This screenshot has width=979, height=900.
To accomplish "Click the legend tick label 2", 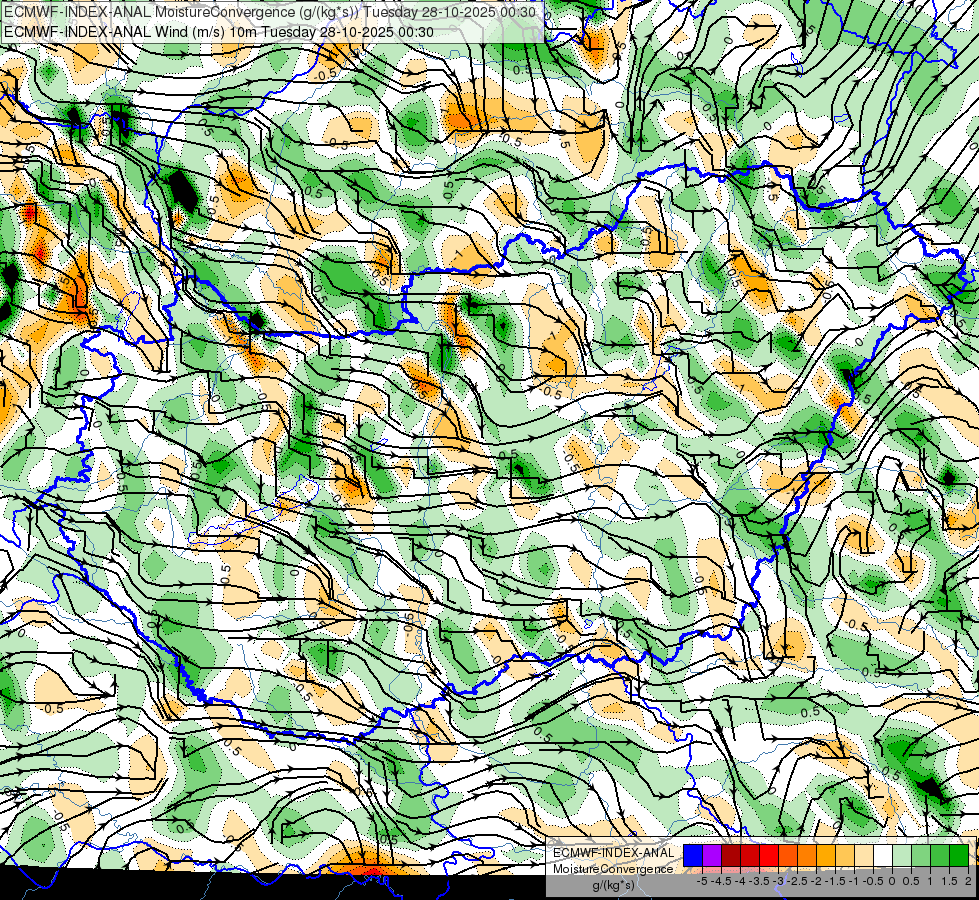I will (x=968, y=881).
